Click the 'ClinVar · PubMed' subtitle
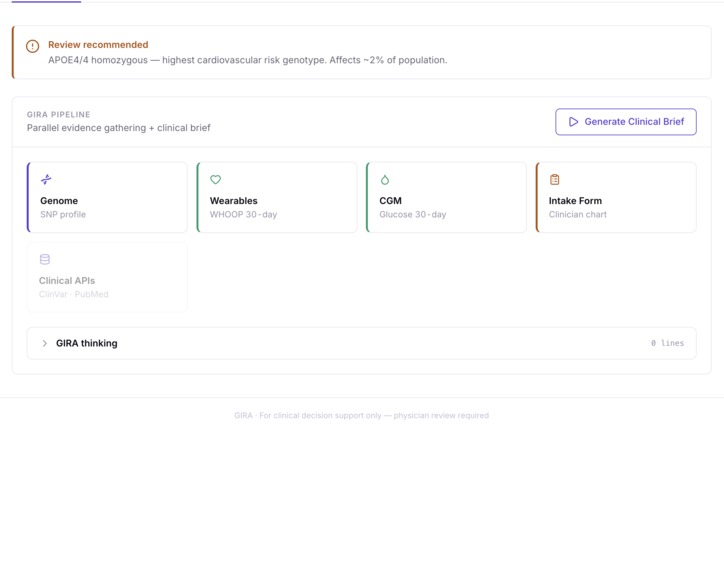The image size is (724, 573). coord(74,294)
